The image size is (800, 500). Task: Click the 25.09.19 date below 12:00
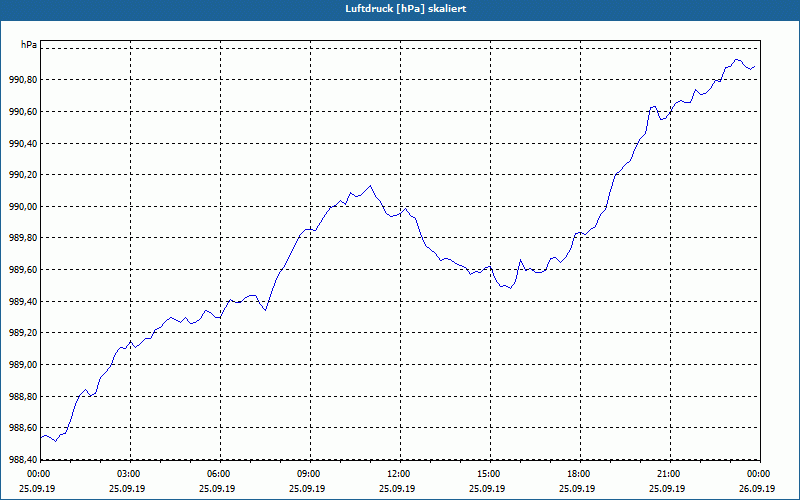[x=397, y=488]
